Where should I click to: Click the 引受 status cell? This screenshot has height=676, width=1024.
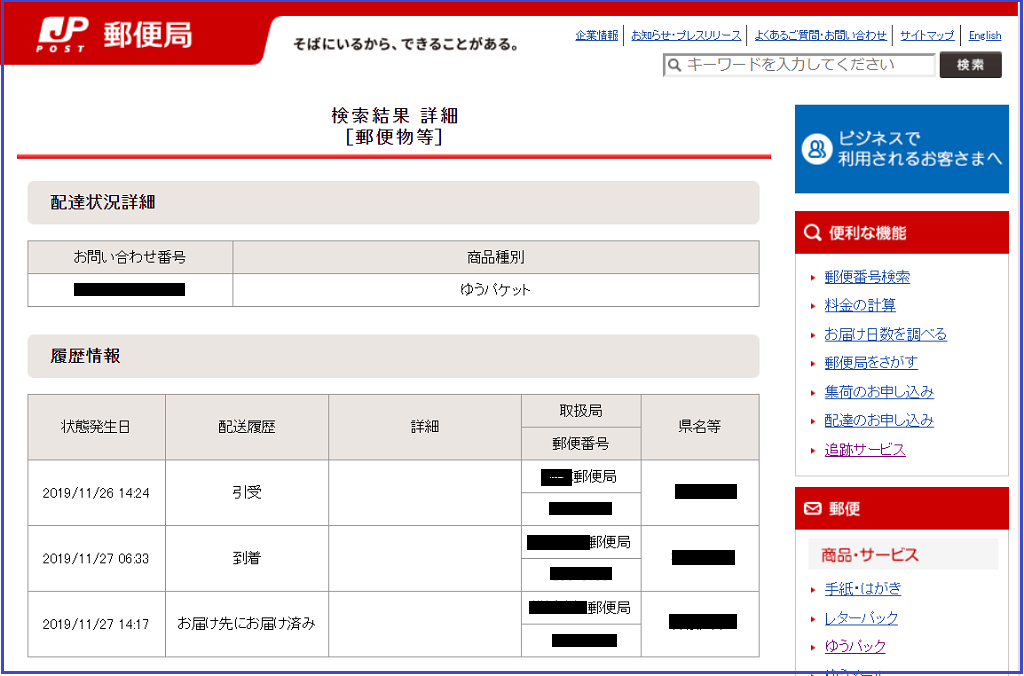[247, 492]
